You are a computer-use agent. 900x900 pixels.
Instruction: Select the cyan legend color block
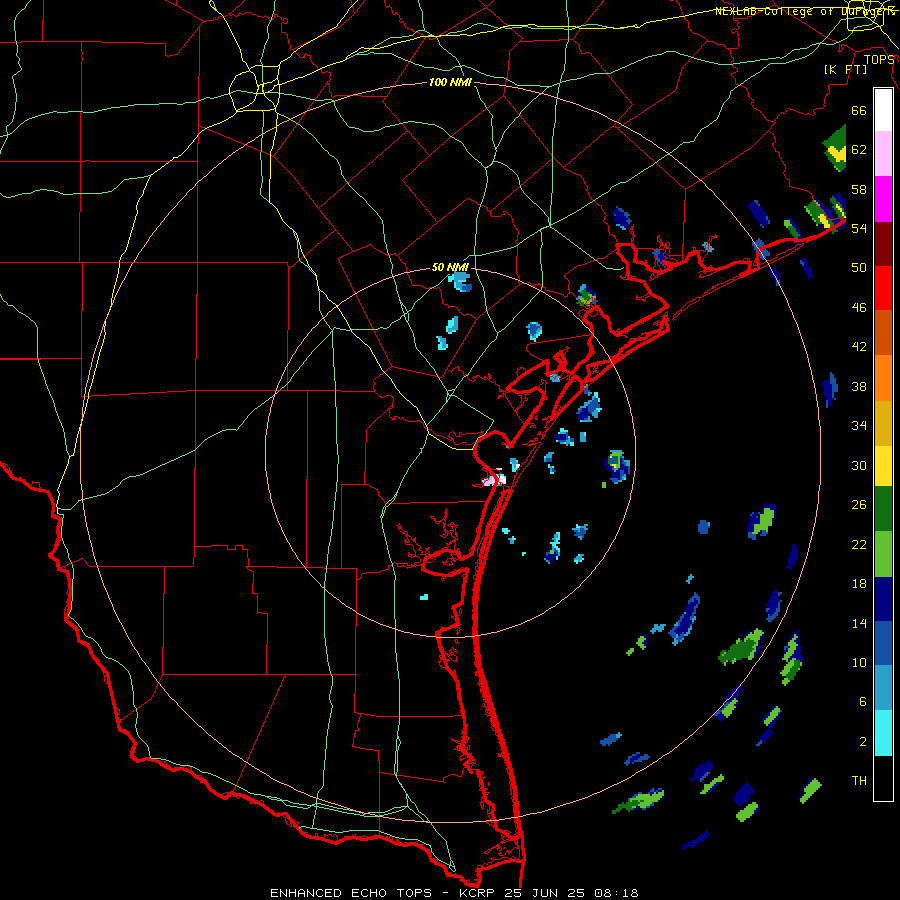[883, 733]
